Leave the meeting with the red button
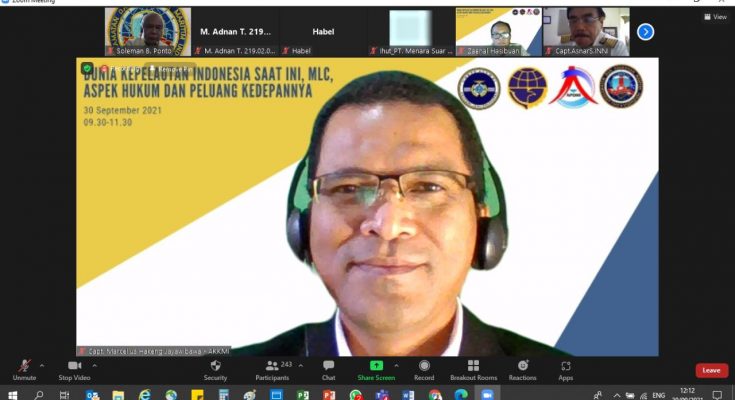This screenshot has width=735, height=400. (x=712, y=370)
